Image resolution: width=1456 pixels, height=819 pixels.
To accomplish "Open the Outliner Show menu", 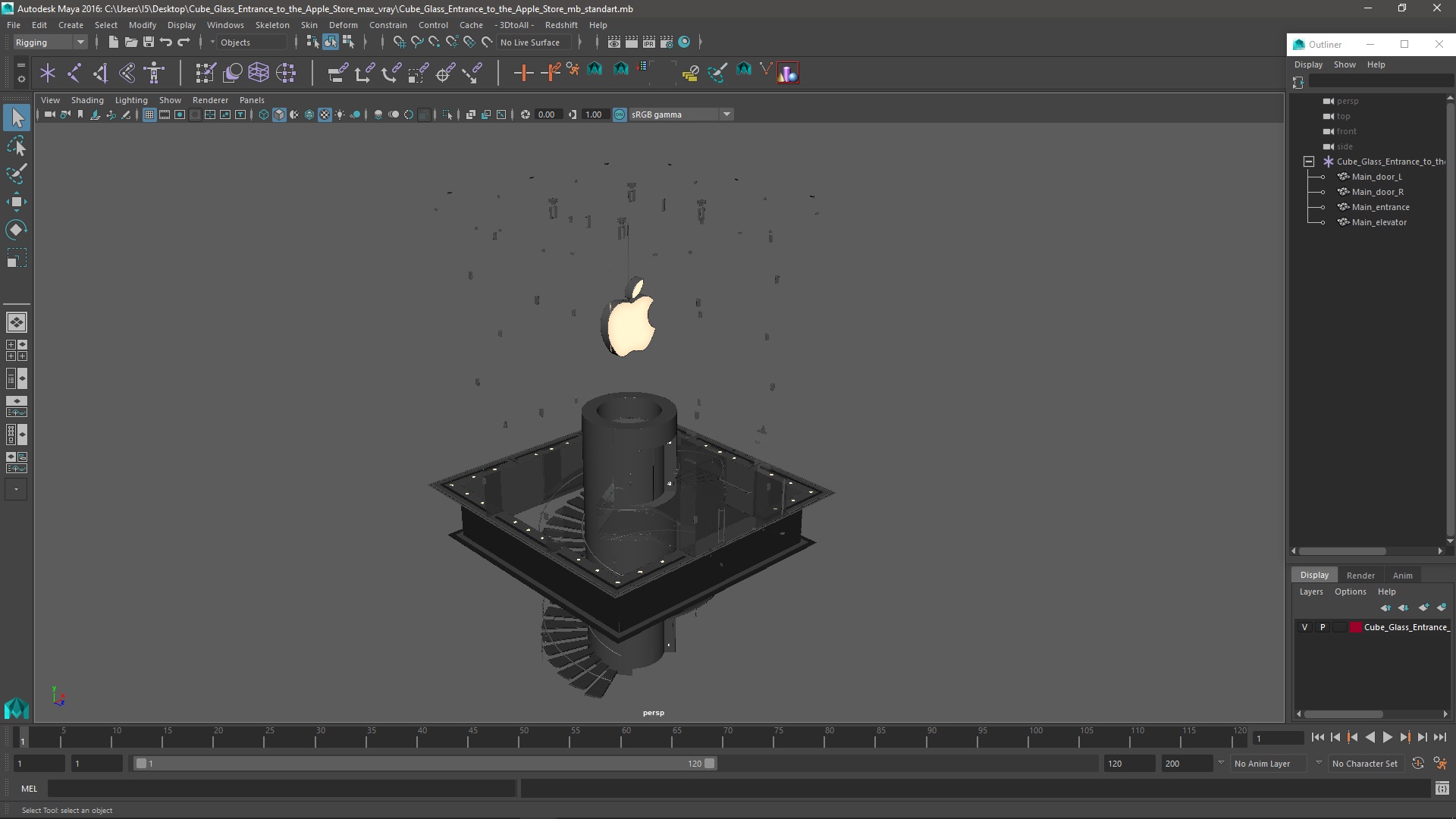I will pyautogui.click(x=1345, y=64).
